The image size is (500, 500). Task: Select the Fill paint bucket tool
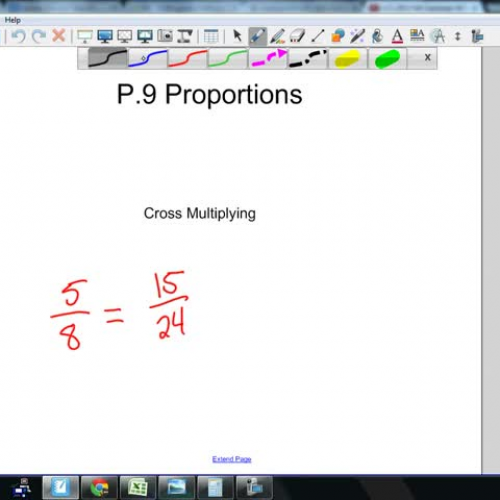coord(377,36)
